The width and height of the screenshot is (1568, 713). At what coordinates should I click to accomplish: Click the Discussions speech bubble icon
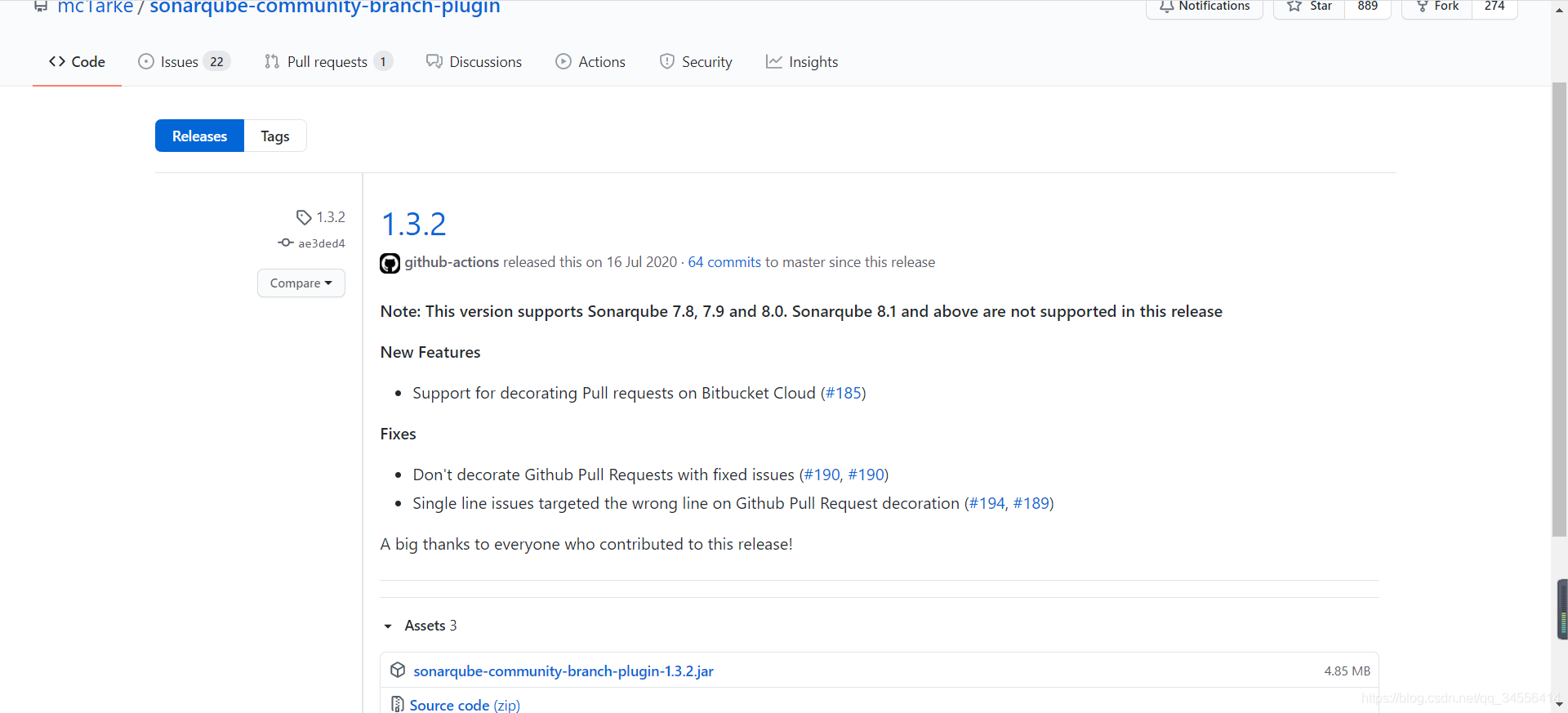[x=434, y=61]
